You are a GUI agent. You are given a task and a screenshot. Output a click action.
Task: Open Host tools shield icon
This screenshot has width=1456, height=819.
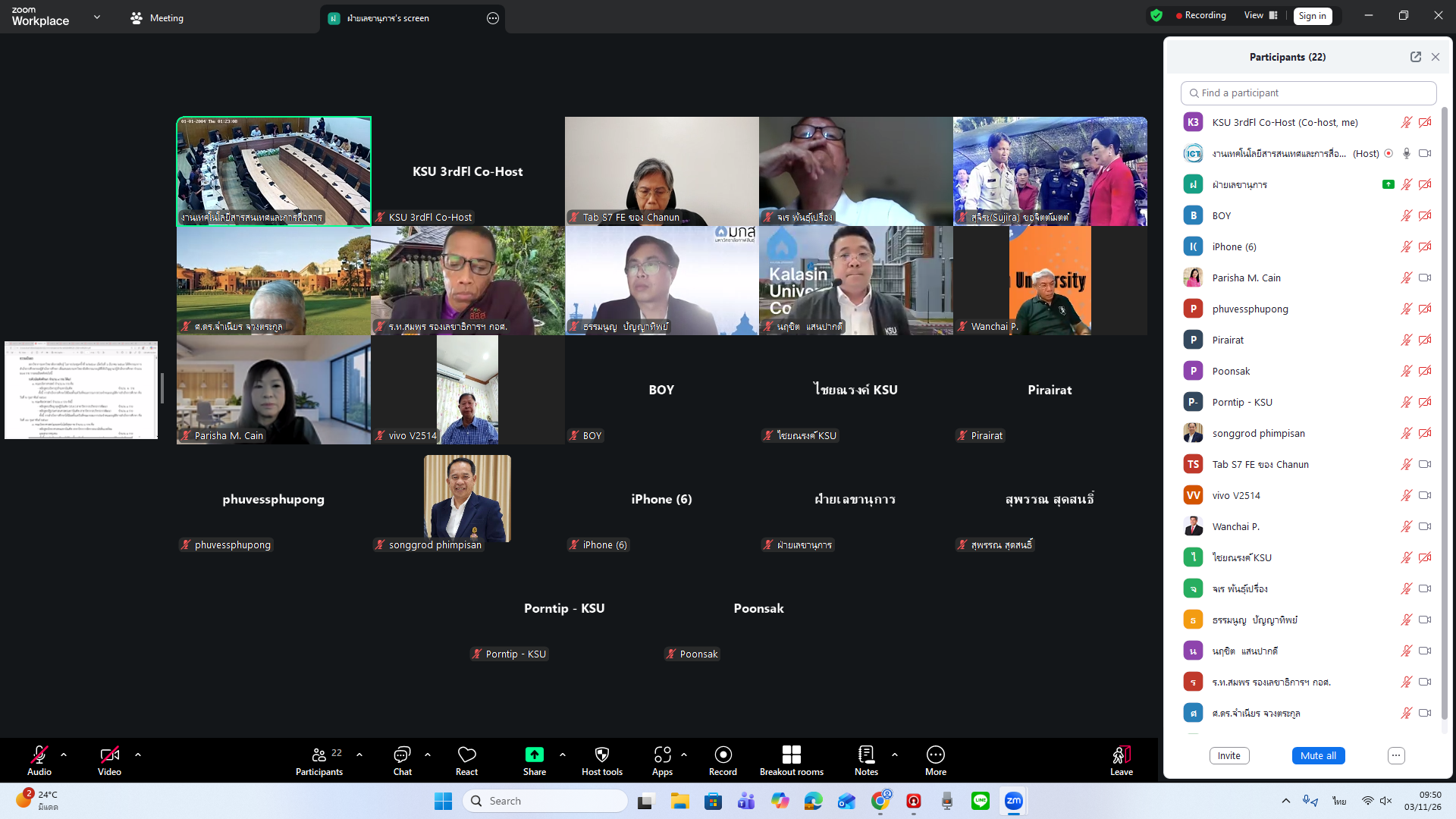pos(601,755)
